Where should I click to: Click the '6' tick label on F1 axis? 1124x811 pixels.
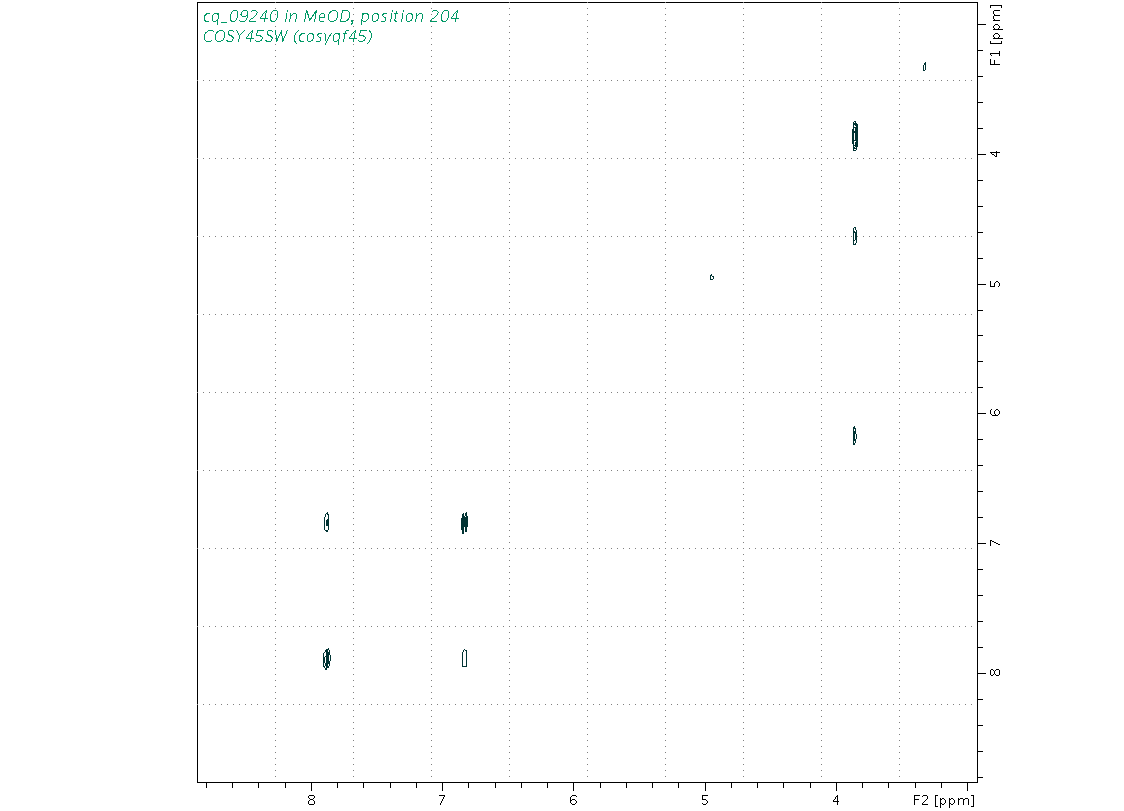(995, 413)
